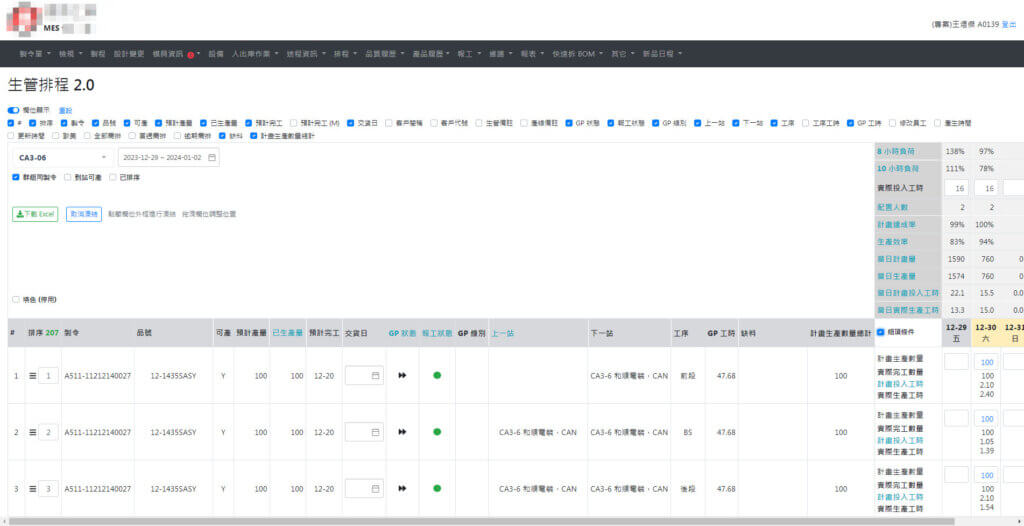Select the 設備 menu item
Image resolution: width=1024 pixels, height=526 pixels.
[x=216, y=54]
